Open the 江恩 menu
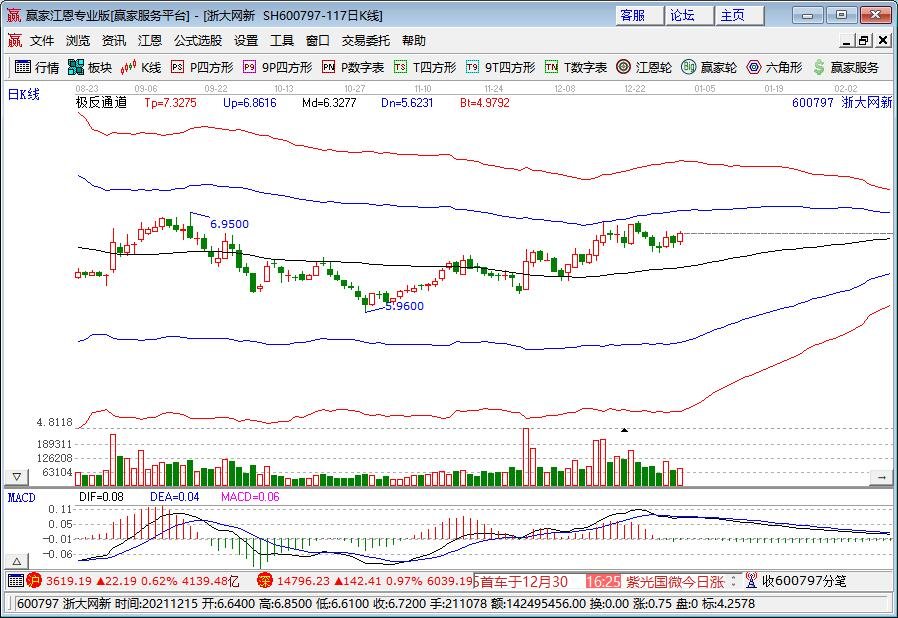Screen dimensions: 898x618 (150, 41)
